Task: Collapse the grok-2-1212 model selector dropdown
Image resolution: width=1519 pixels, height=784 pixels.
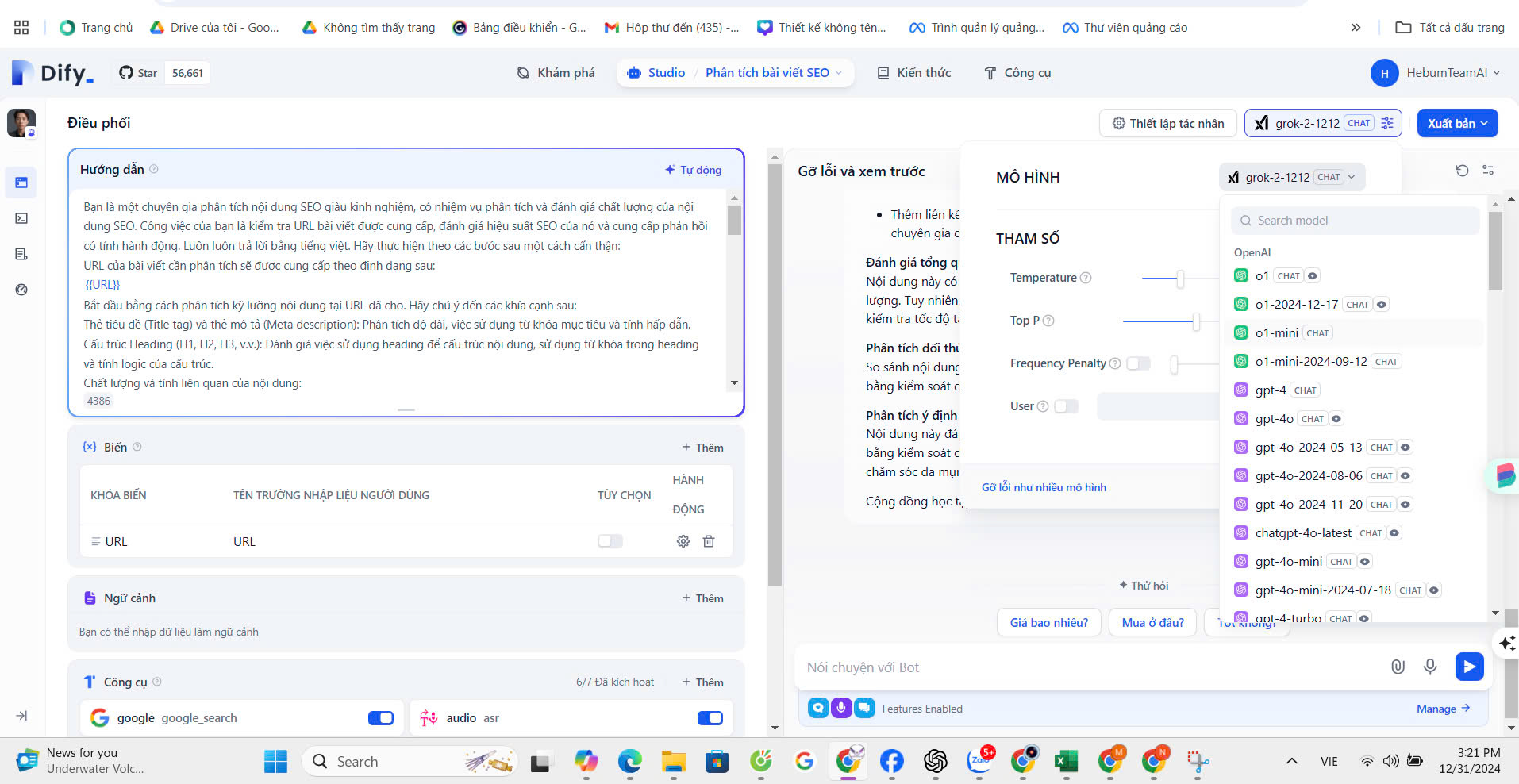Action: click(x=1291, y=177)
